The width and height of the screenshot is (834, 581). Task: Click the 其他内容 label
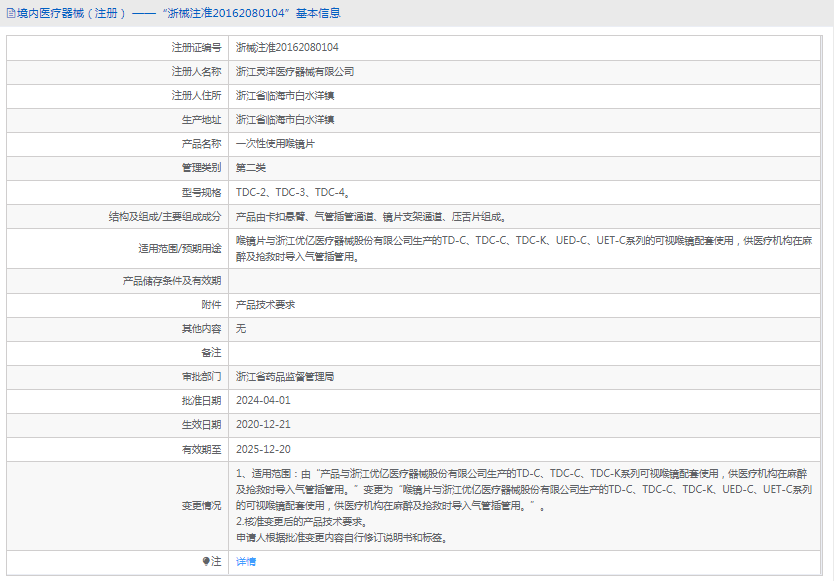(x=202, y=329)
